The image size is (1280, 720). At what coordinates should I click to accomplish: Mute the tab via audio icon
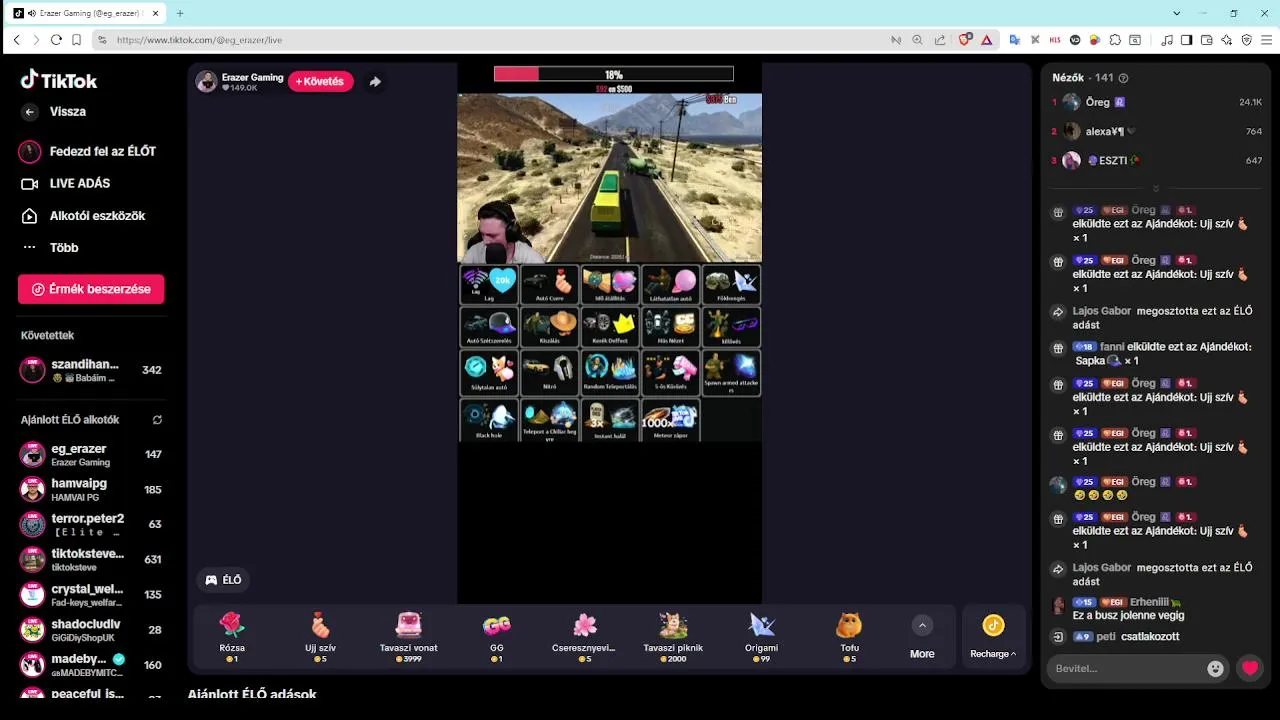pos(32,13)
